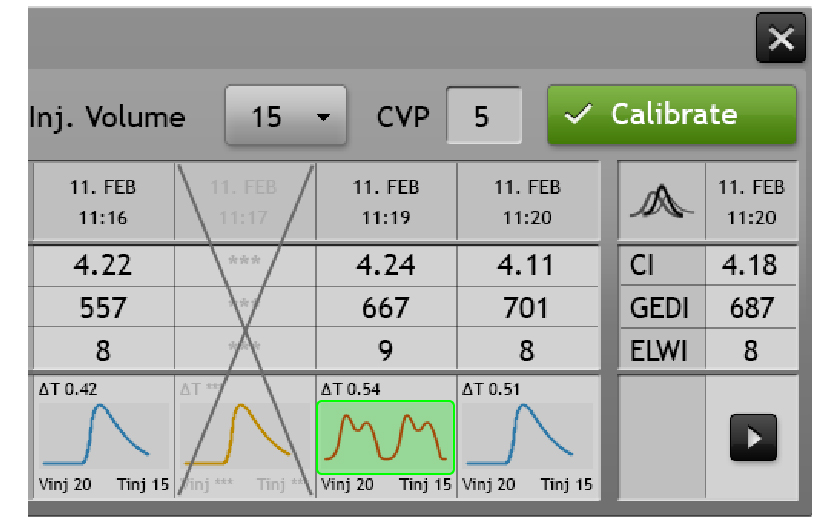Click the 4.22 value in first column
The width and height of the screenshot is (840, 523).
tap(103, 266)
